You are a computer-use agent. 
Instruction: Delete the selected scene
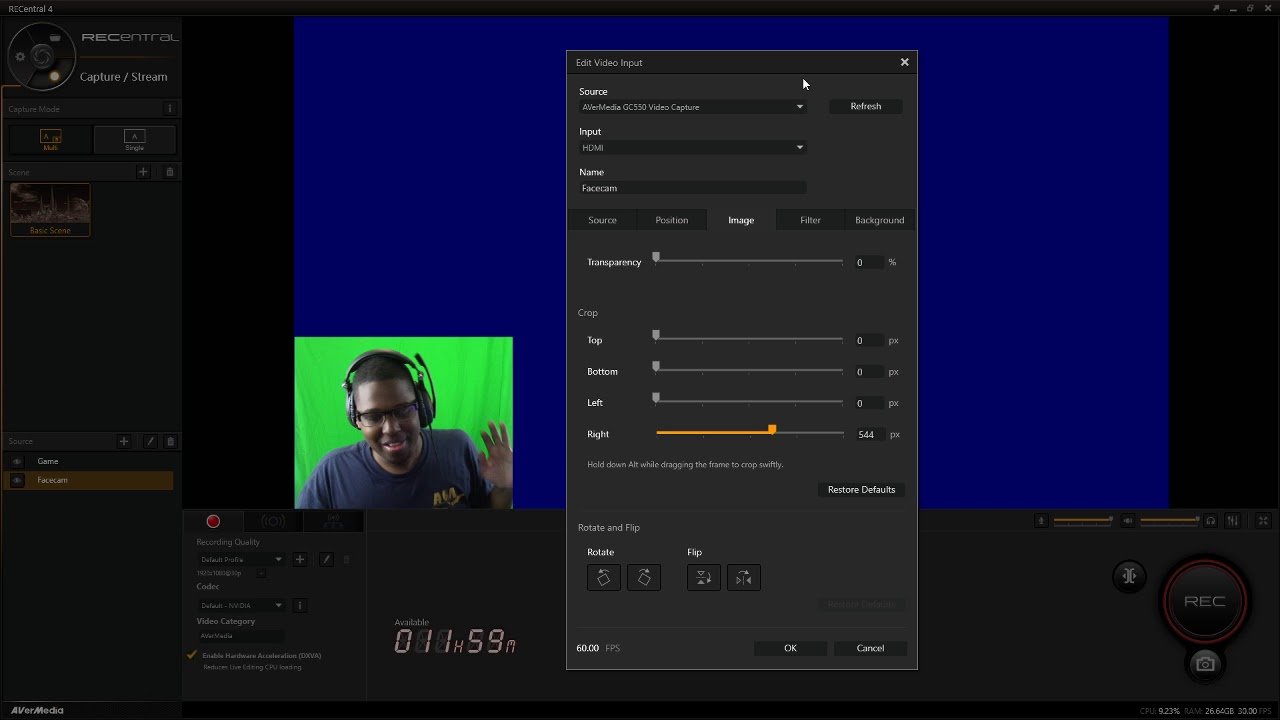(x=169, y=172)
